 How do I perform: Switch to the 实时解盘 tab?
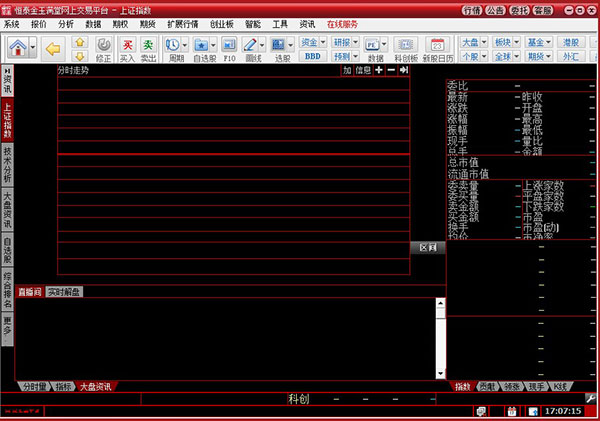[65, 291]
